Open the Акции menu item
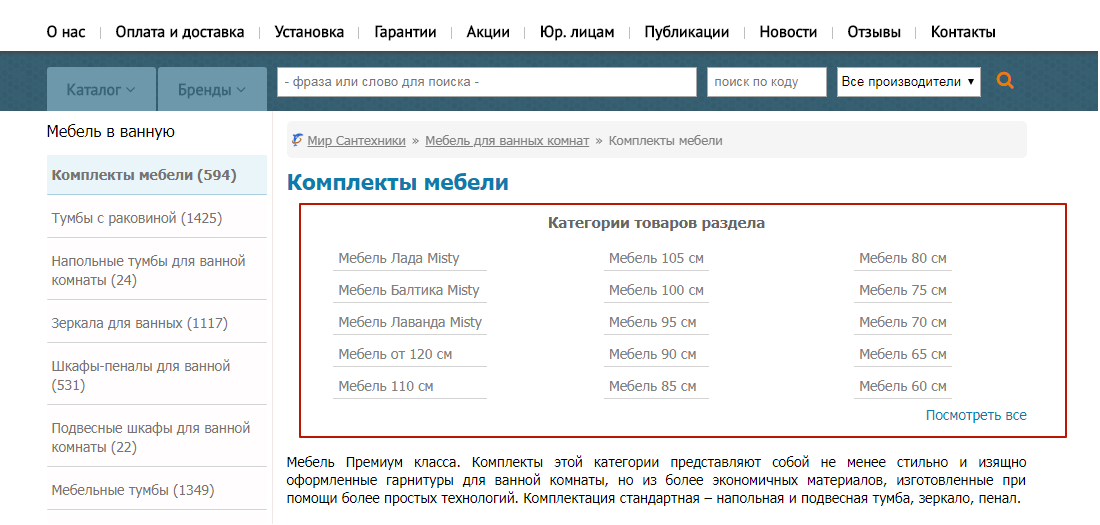Viewport: 1100px width, 525px height. tap(488, 32)
